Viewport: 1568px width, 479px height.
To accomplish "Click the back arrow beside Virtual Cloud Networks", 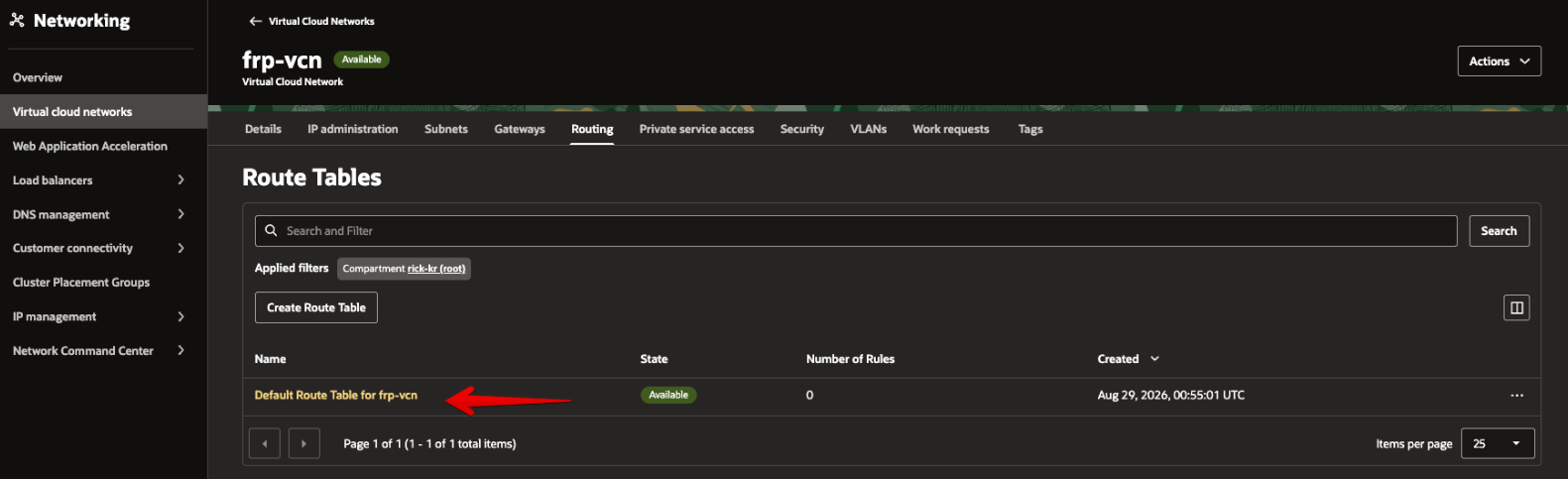I will 255,21.
